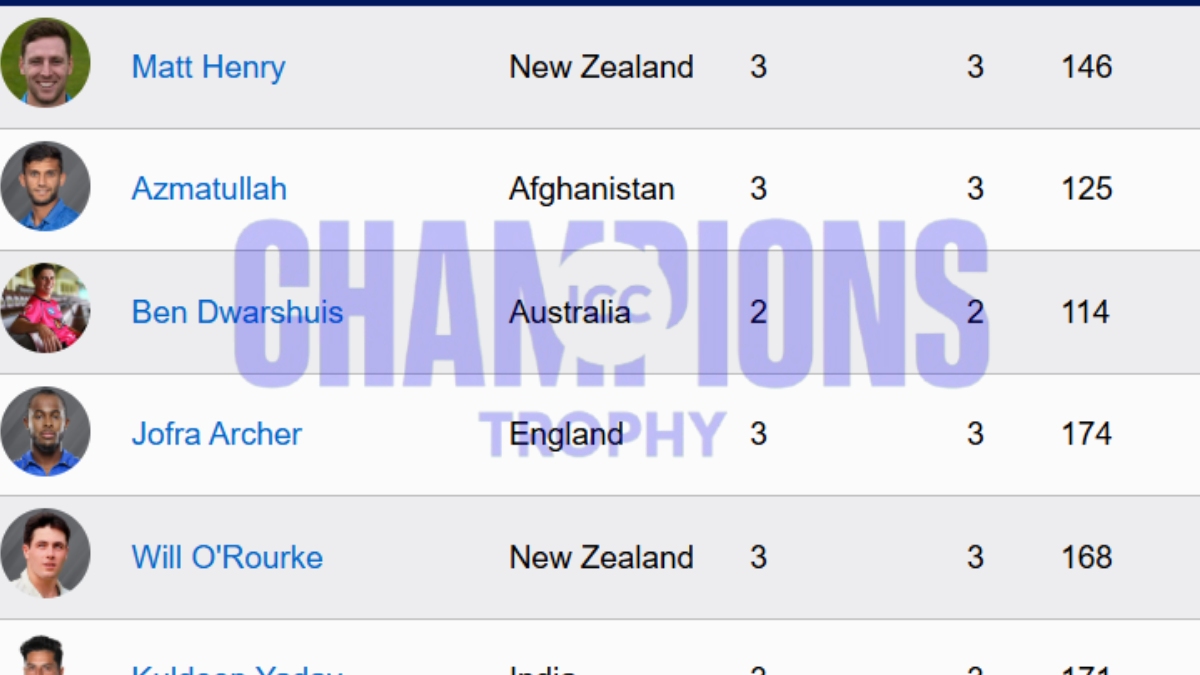
Task: Select New Zealand in Will O'Rourke's row
Action: [601, 557]
